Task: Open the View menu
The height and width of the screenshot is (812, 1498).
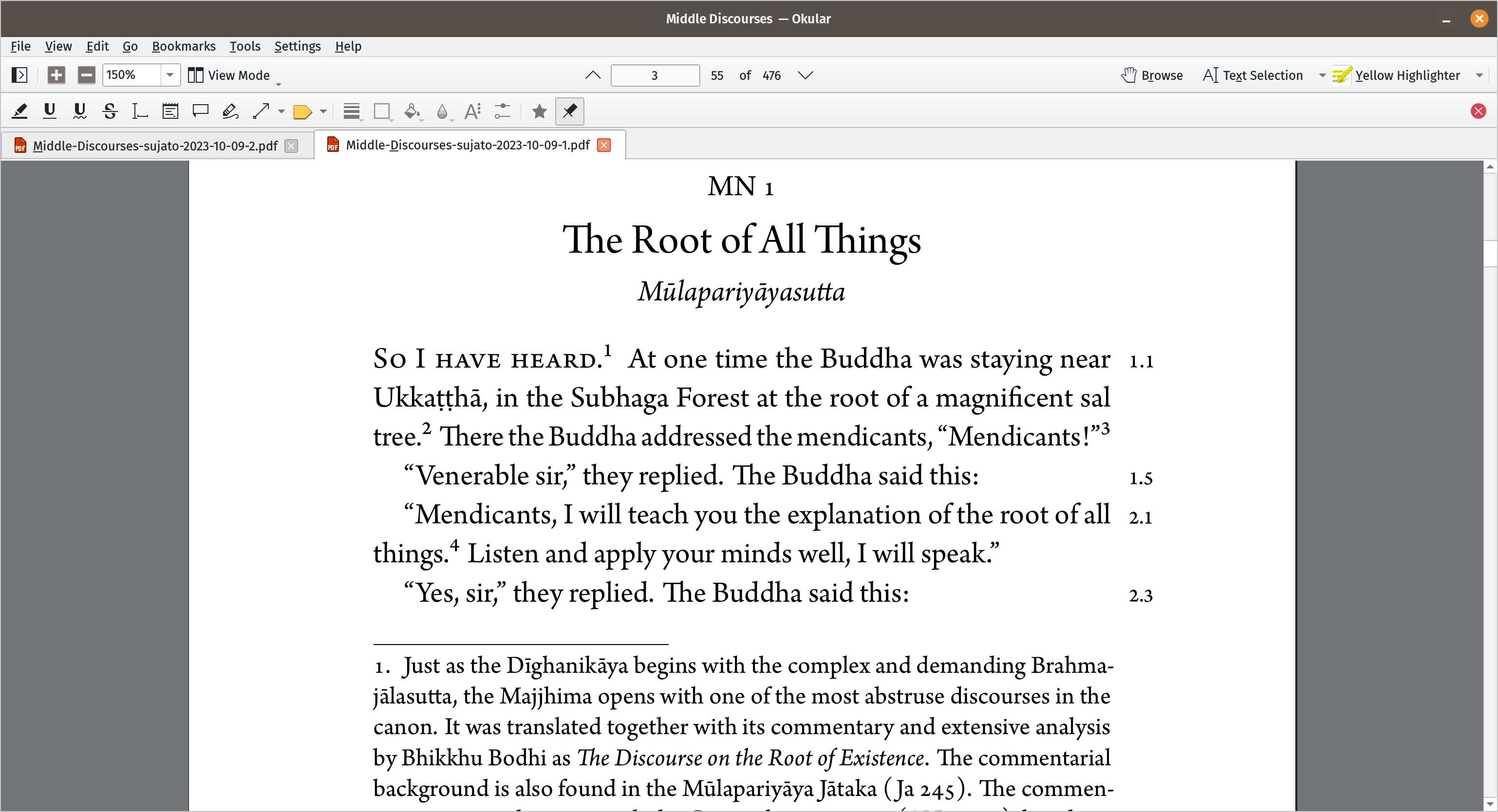Action: [x=58, y=46]
